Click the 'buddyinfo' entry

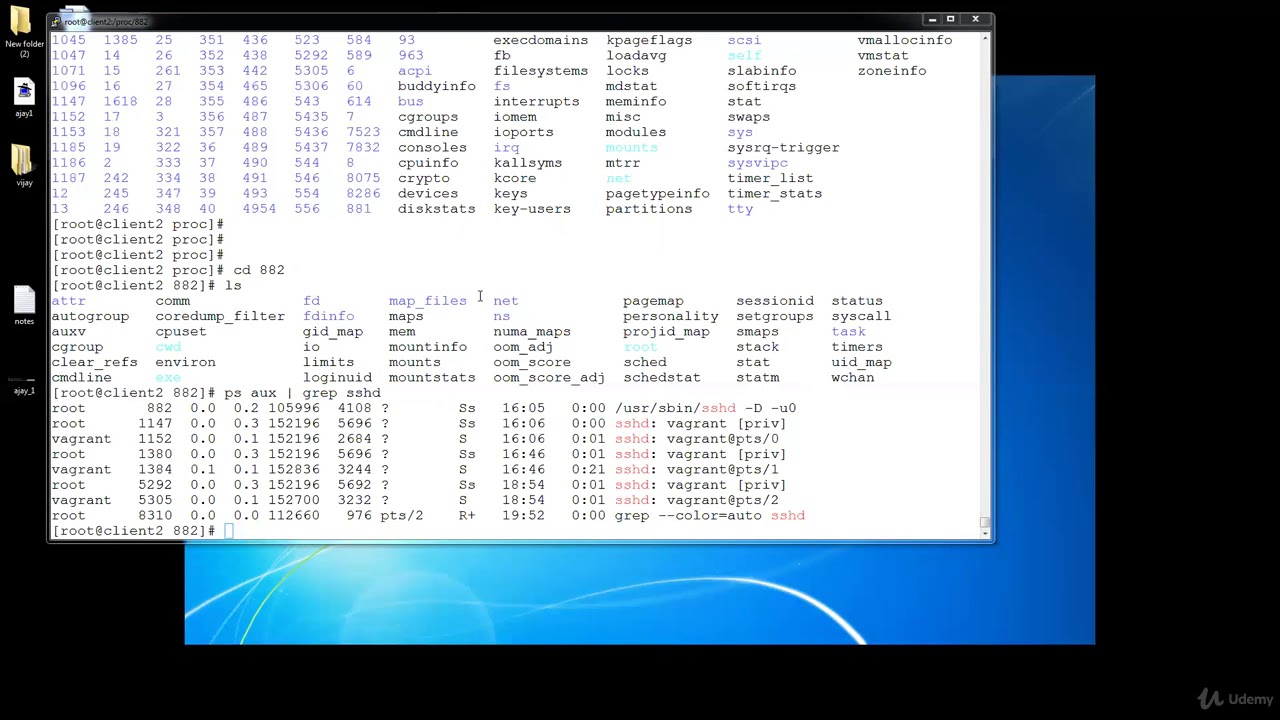tap(437, 86)
